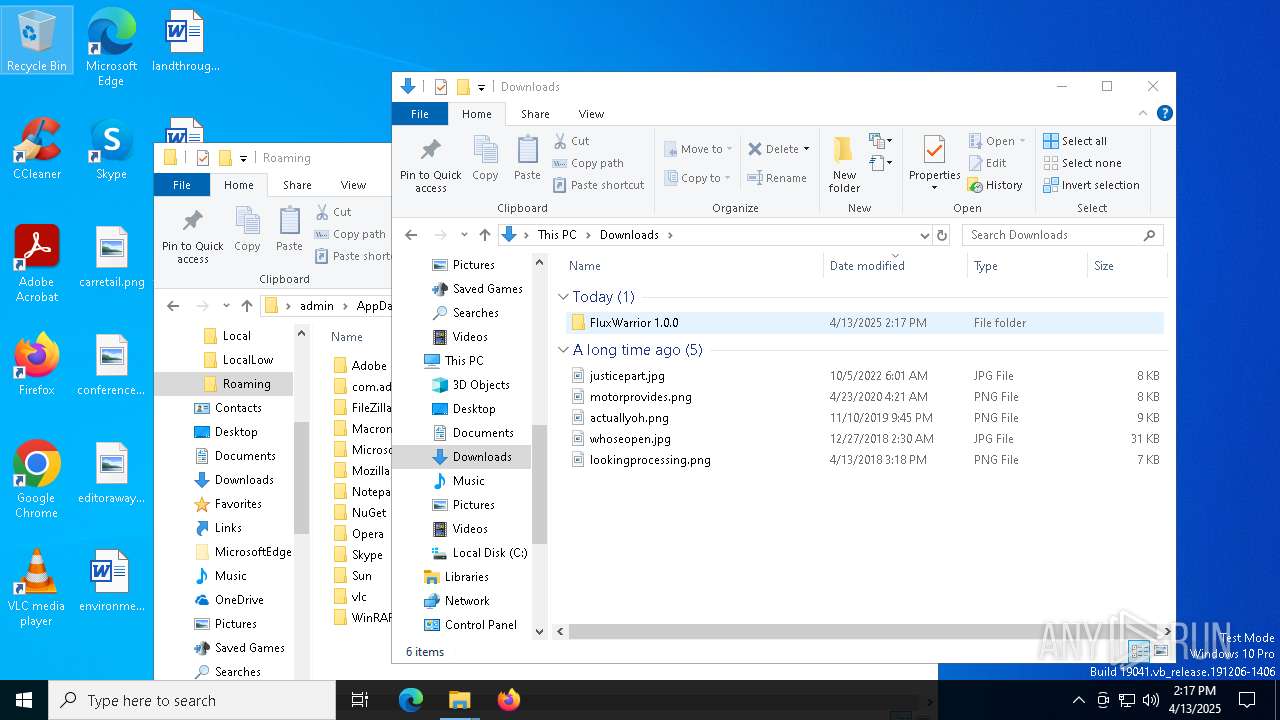The width and height of the screenshot is (1280, 720).
Task: Open the Delete dropdown arrow
Action: pos(806,149)
